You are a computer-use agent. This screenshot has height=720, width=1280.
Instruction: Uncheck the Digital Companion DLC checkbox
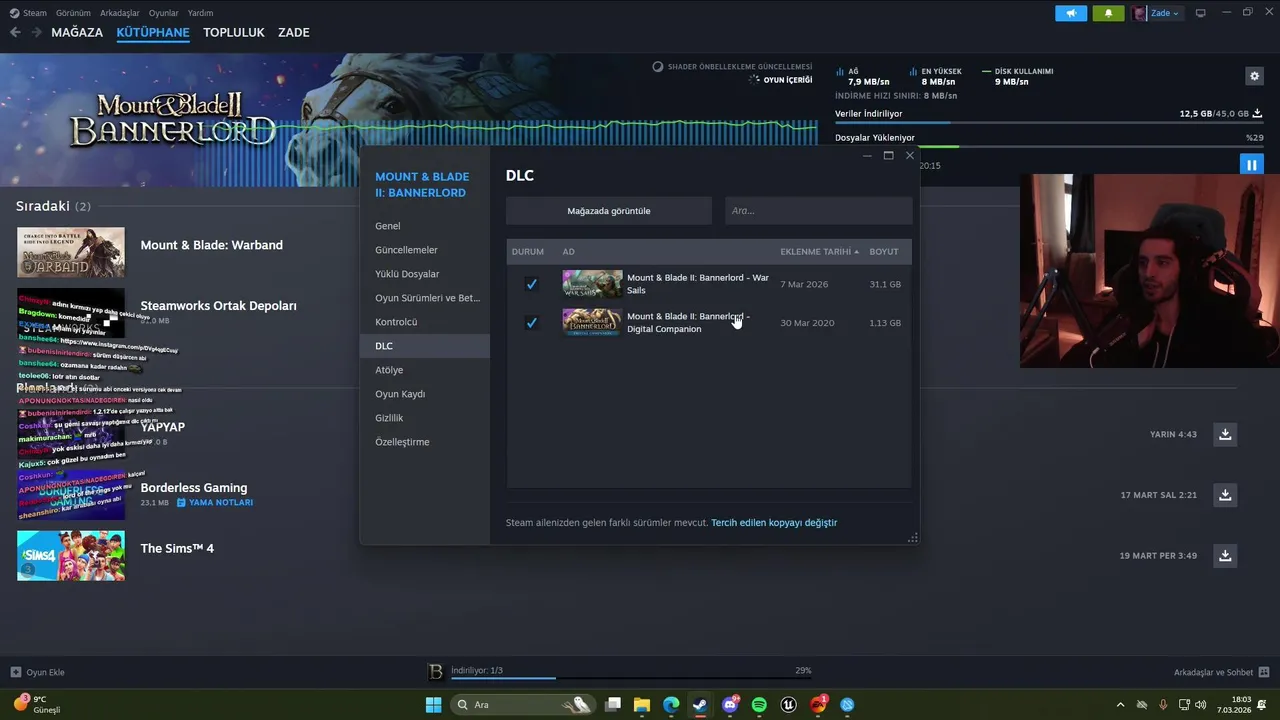coord(531,323)
